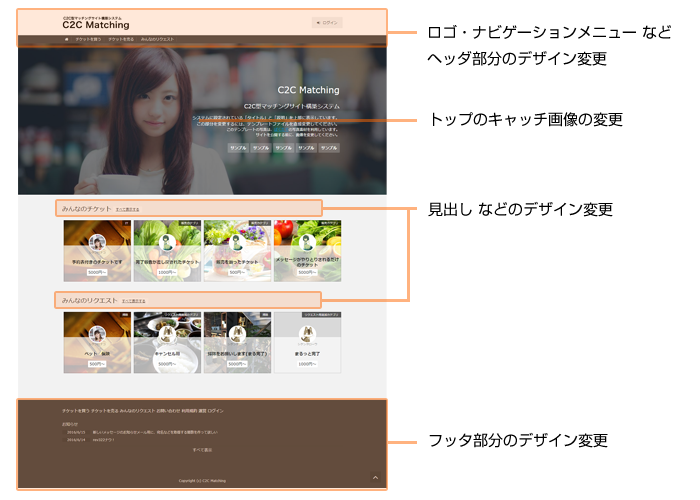Open チケットを売る link in the footer
The image size is (700, 500).
tap(104, 411)
